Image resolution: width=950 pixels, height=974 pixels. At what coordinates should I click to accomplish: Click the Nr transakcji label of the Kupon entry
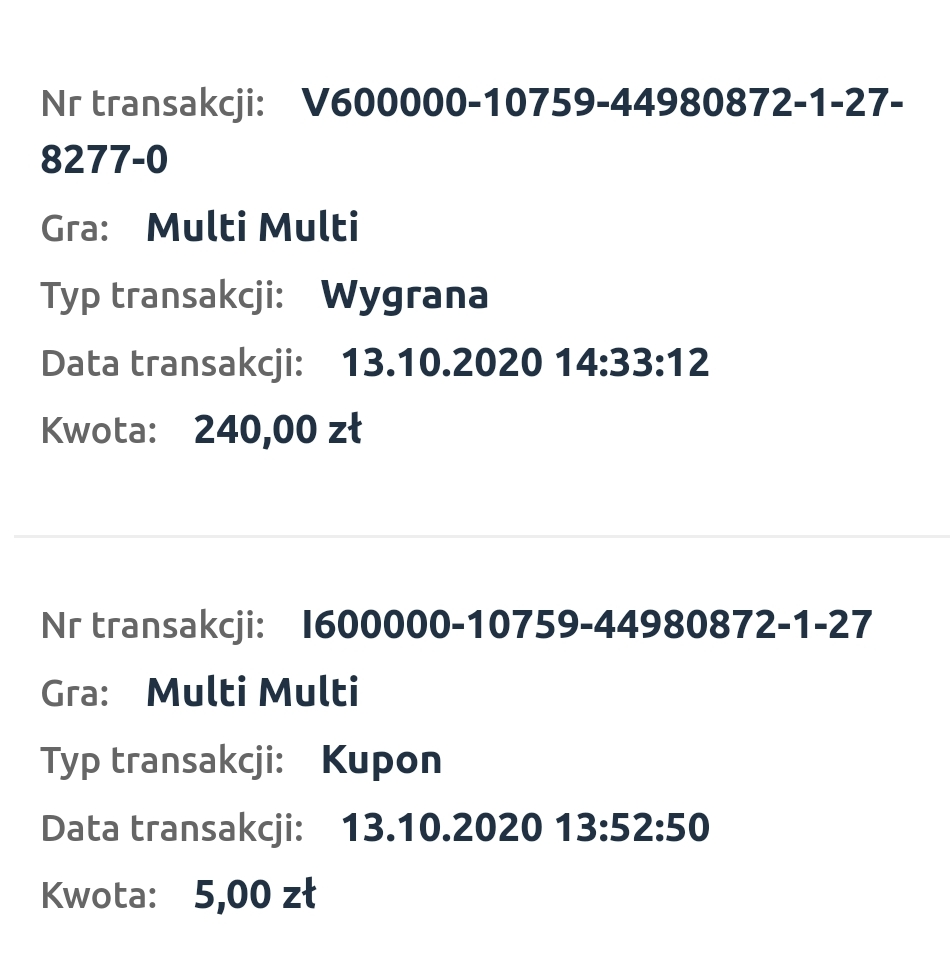[x=152, y=626]
